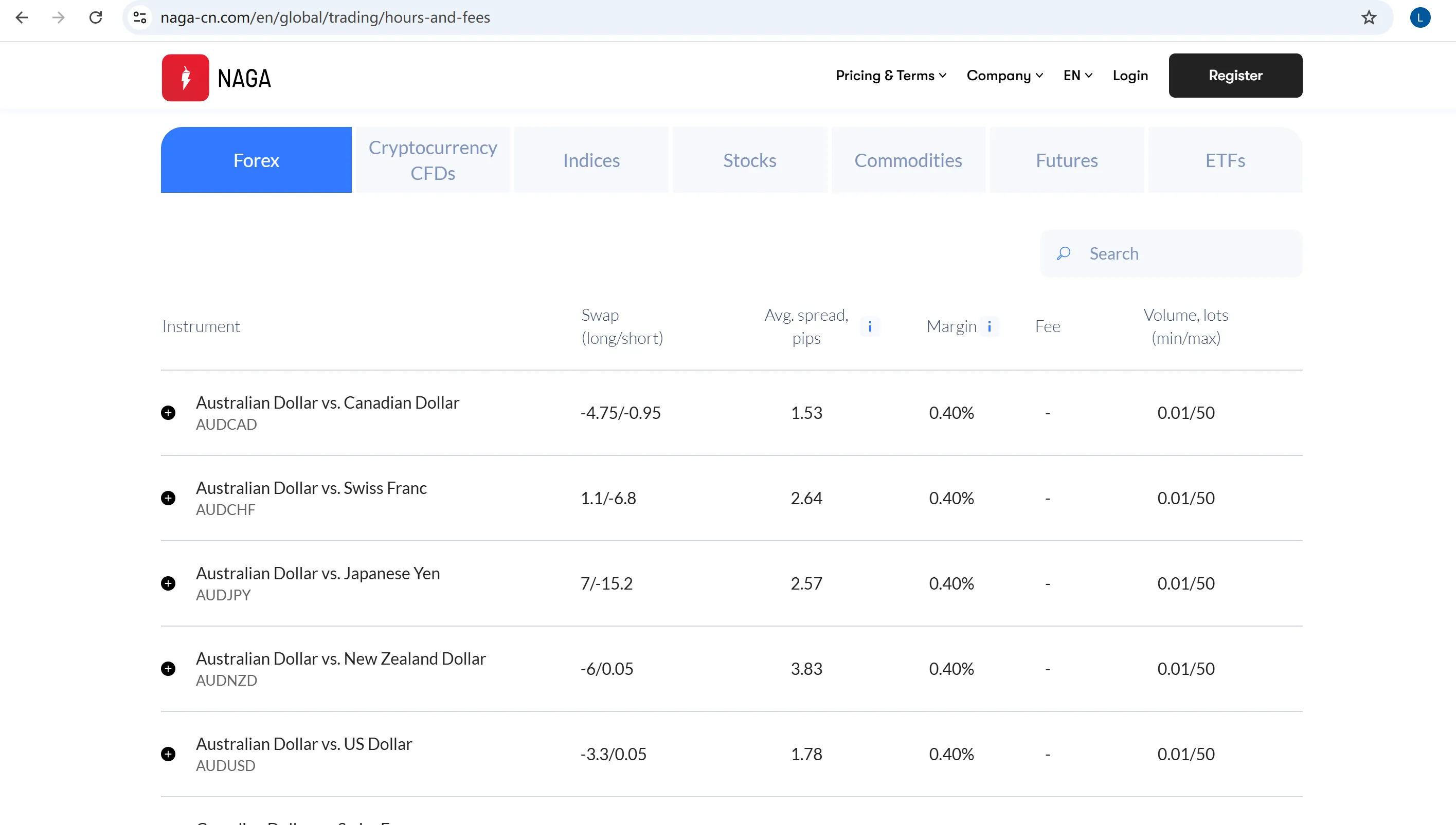This screenshot has width=1456, height=825.
Task: Click the AUDCHF ticker symbol
Action: (x=226, y=510)
